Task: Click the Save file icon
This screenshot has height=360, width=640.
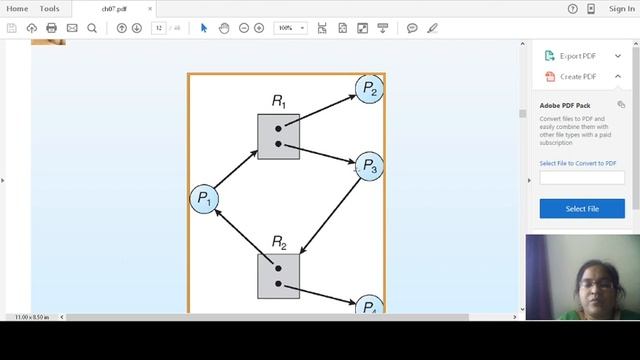Action: [12, 28]
